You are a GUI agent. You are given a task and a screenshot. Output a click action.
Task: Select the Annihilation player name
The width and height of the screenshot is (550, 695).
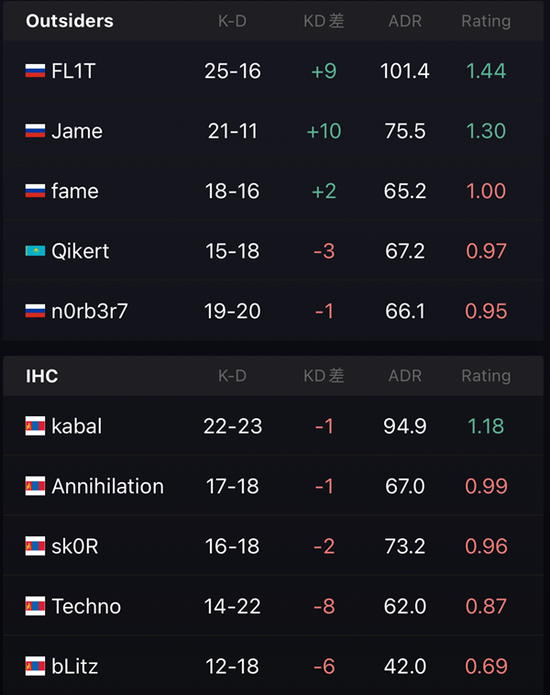[108, 486]
